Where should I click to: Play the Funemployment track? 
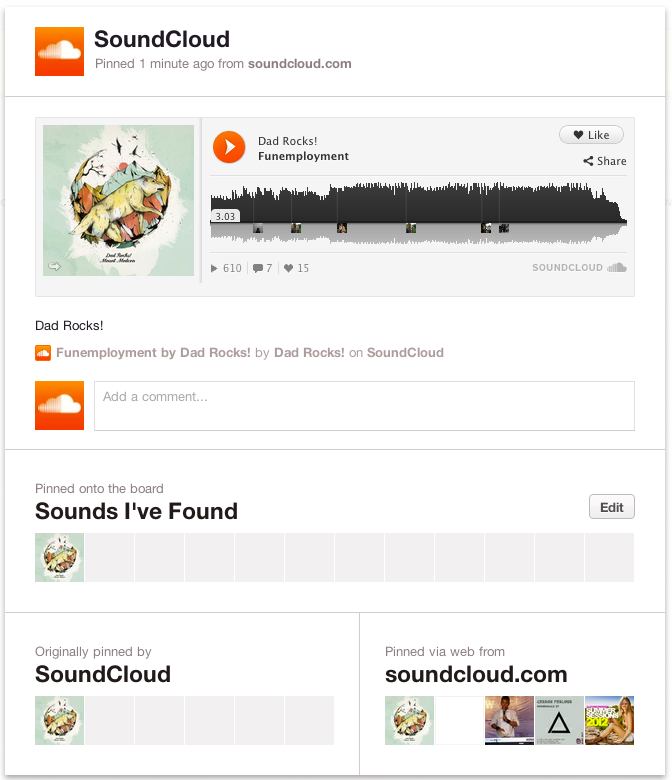(229, 148)
